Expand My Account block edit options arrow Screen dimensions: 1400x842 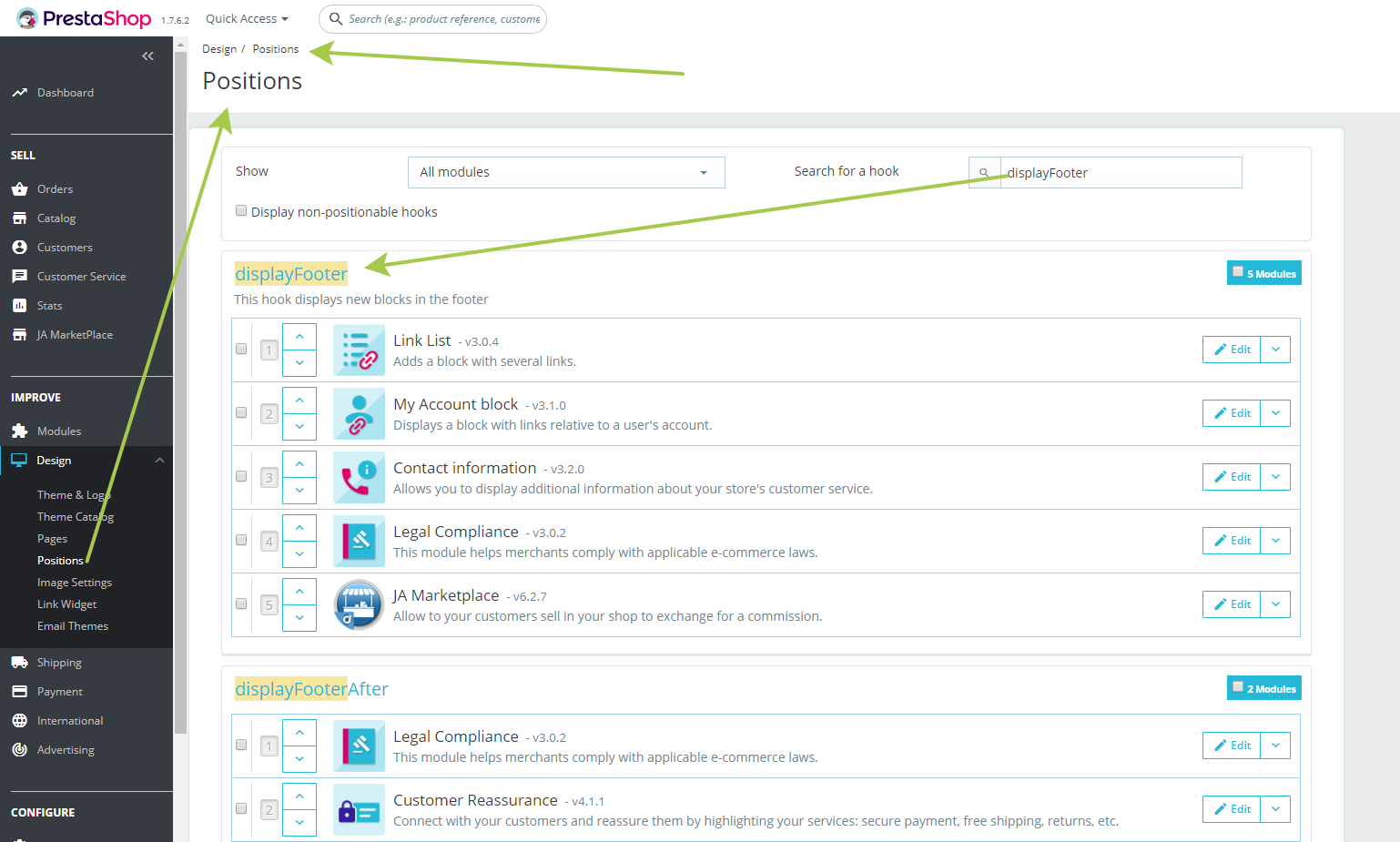click(x=1275, y=413)
